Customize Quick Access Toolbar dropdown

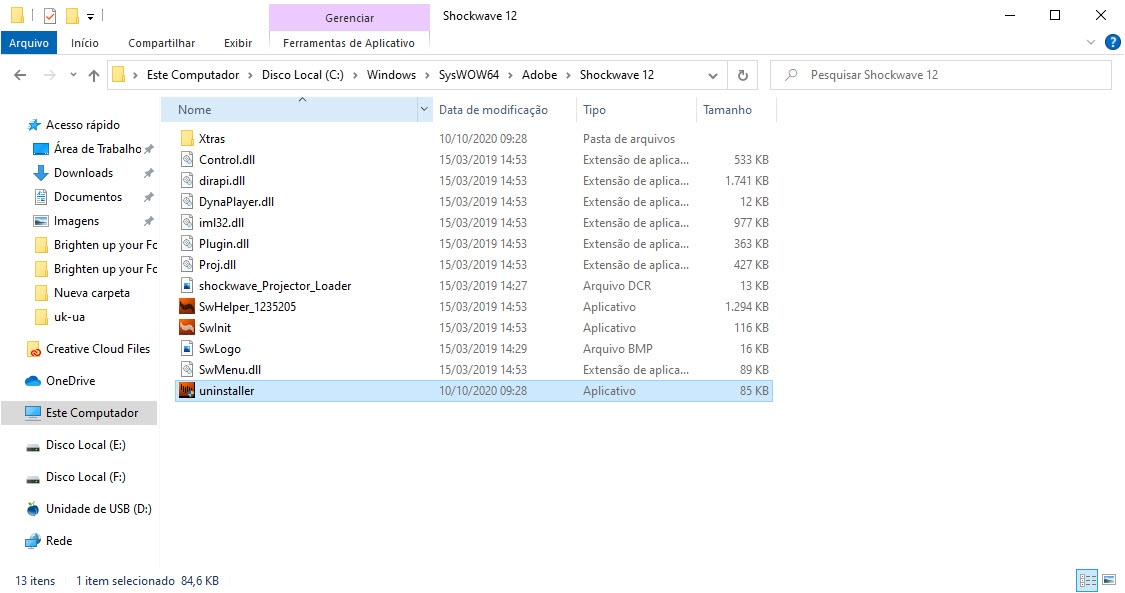90,16
